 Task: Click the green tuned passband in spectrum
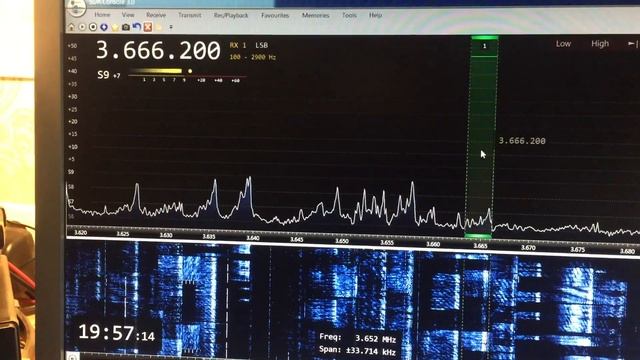(x=481, y=137)
